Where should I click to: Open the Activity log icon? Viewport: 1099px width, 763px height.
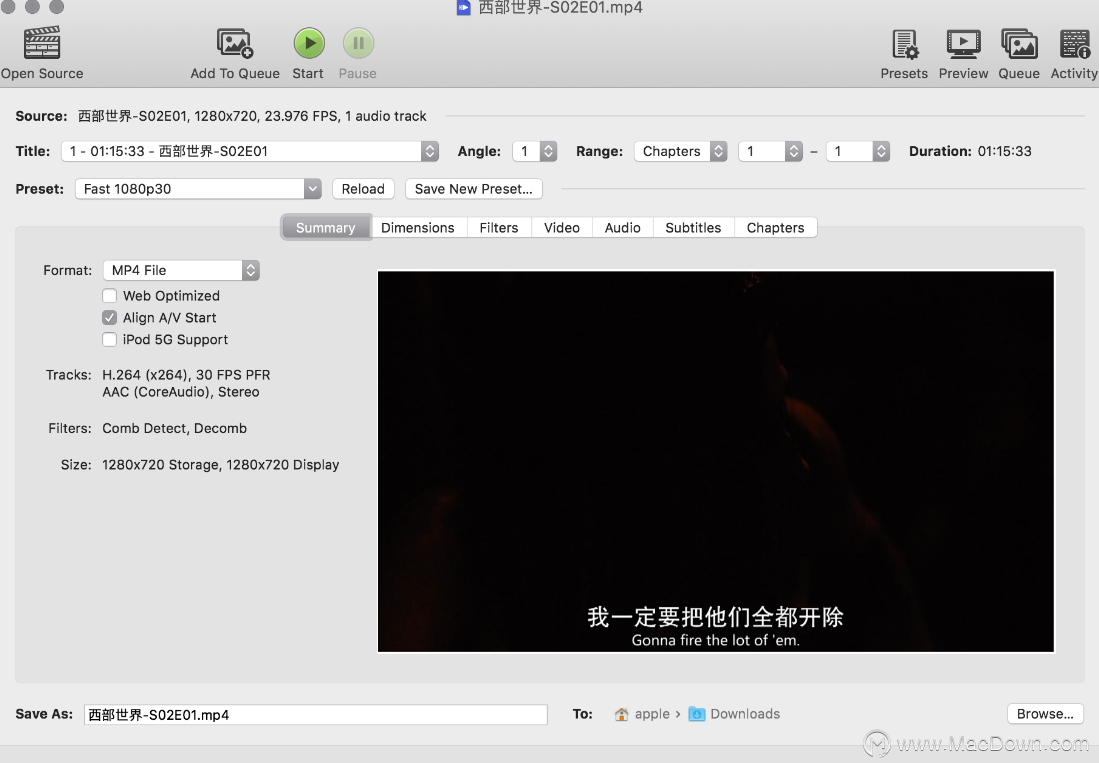click(1074, 43)
